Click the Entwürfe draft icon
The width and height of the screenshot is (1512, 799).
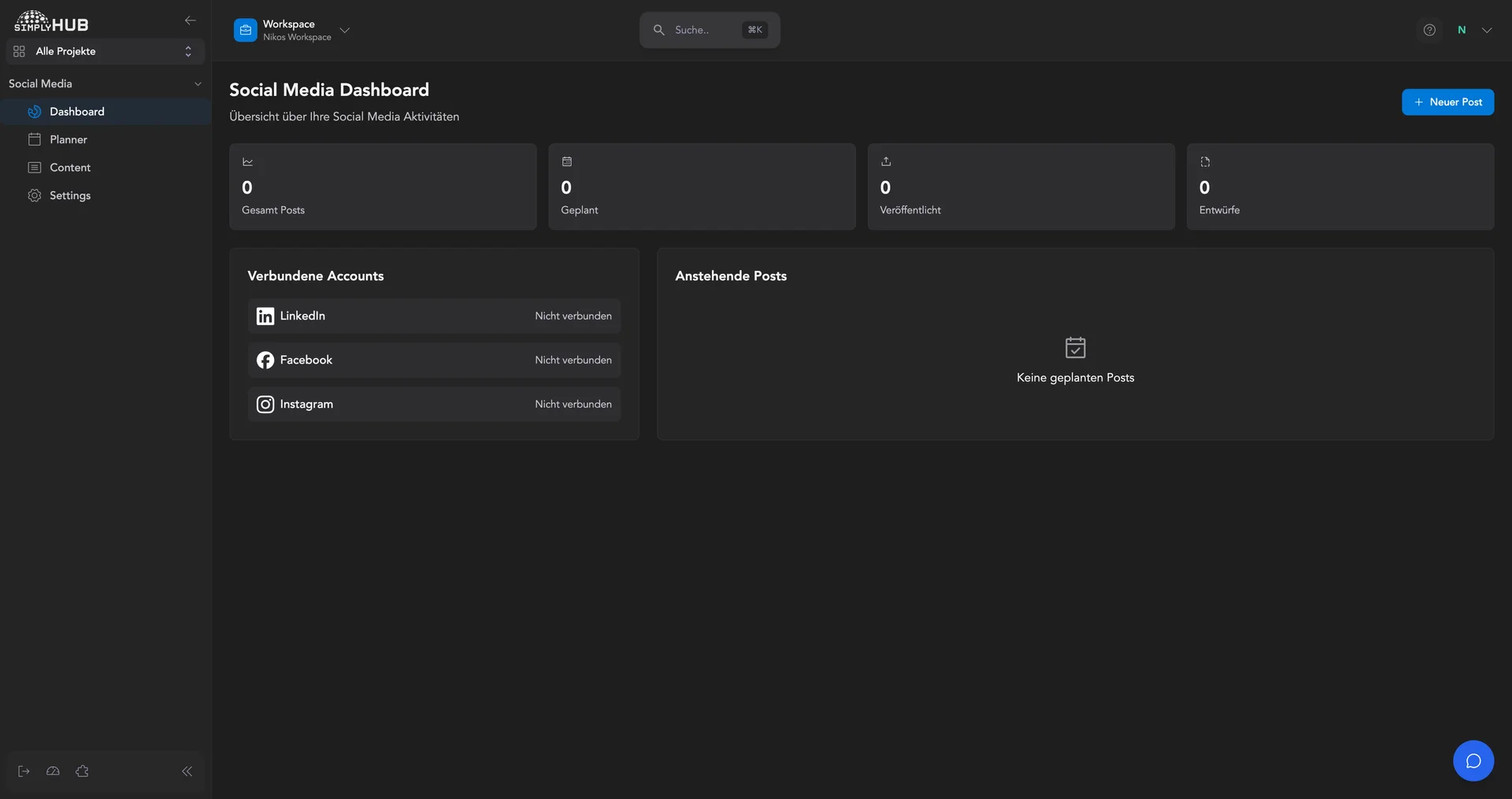pyautogui.click(x=1205, y=161)
